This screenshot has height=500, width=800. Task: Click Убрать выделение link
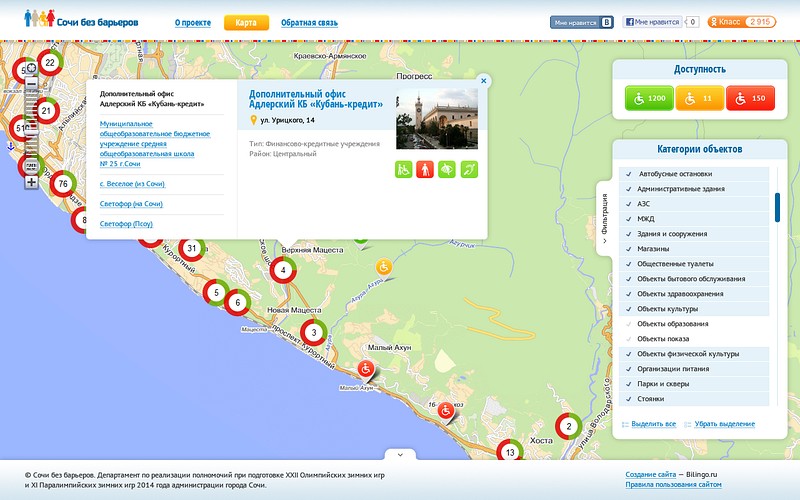pos(724,424)
